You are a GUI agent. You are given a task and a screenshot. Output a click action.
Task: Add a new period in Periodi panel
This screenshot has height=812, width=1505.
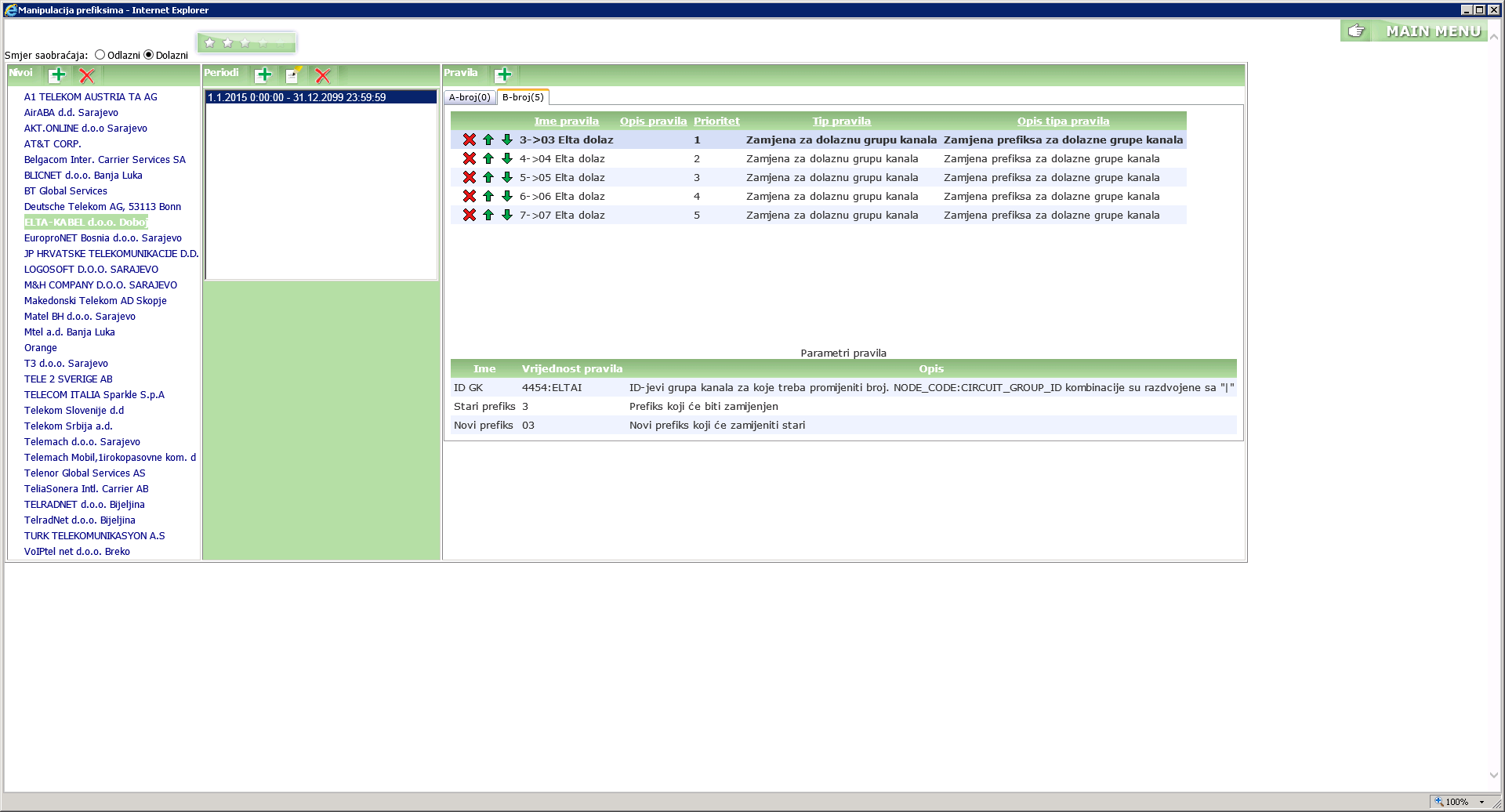pos(263,75)
